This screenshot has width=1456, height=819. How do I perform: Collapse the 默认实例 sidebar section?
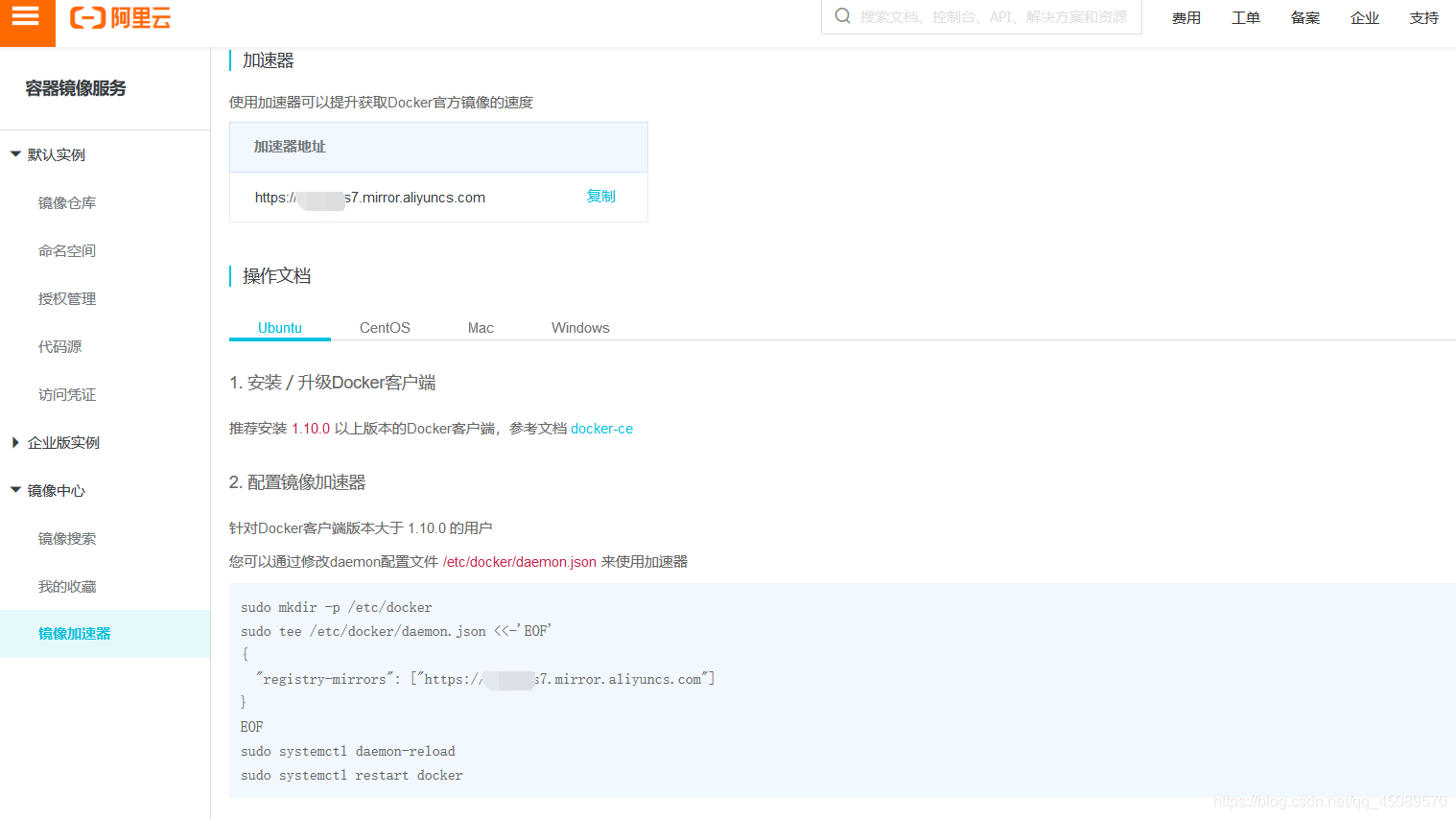[48, 154]
